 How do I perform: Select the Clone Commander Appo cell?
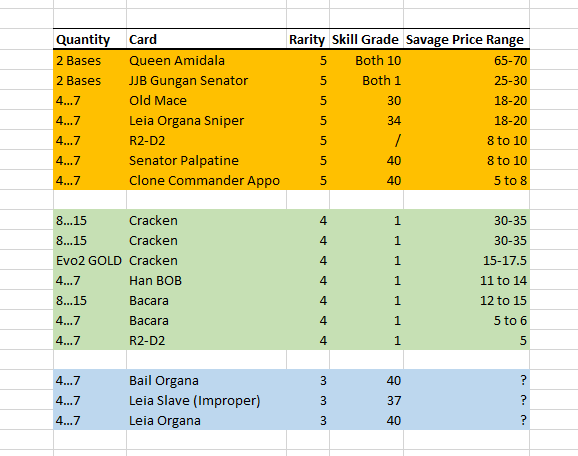click(206, 180)
